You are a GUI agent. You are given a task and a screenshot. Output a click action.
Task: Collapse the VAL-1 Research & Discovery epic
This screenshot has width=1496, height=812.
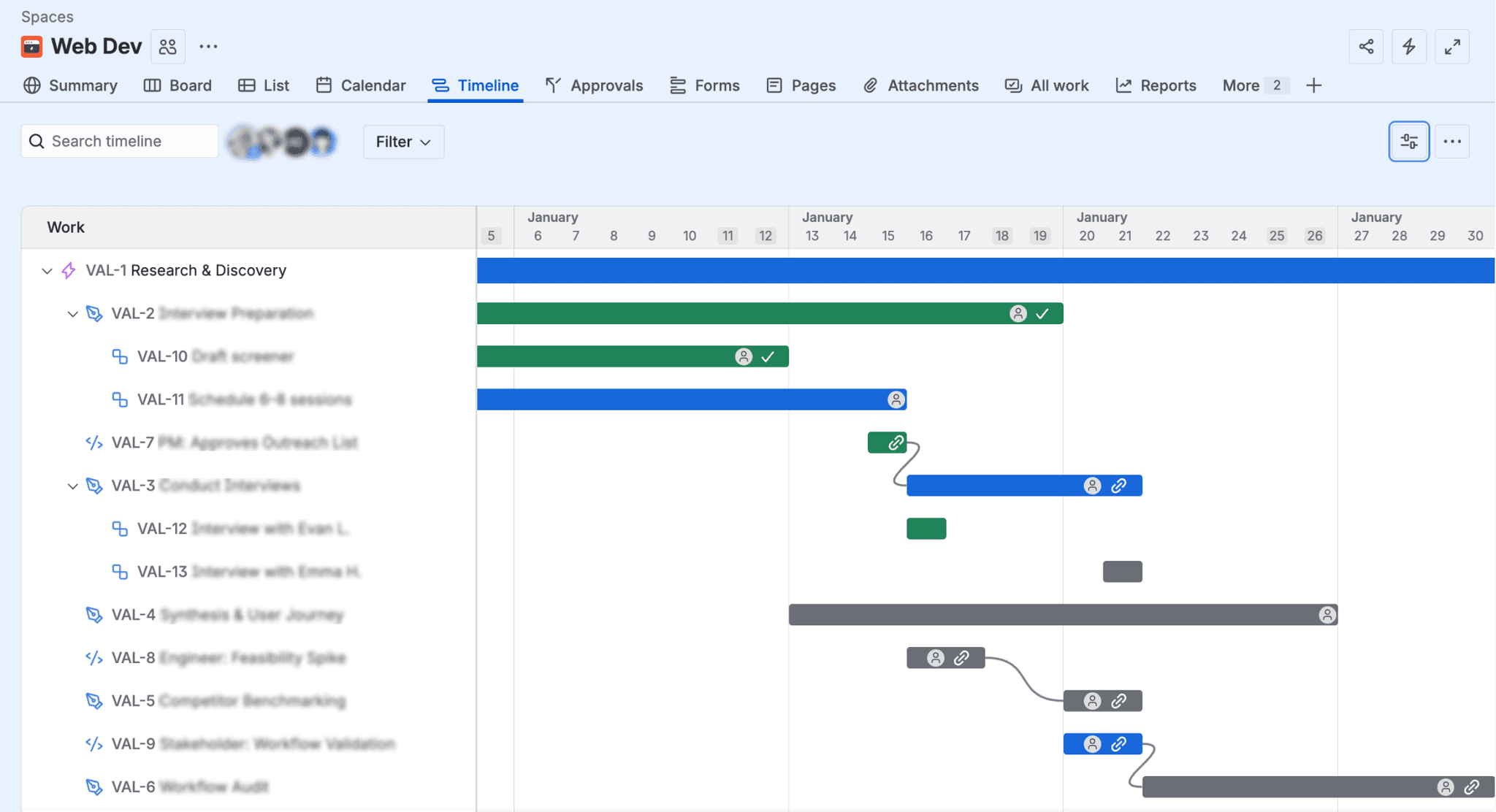click(47, 271)
